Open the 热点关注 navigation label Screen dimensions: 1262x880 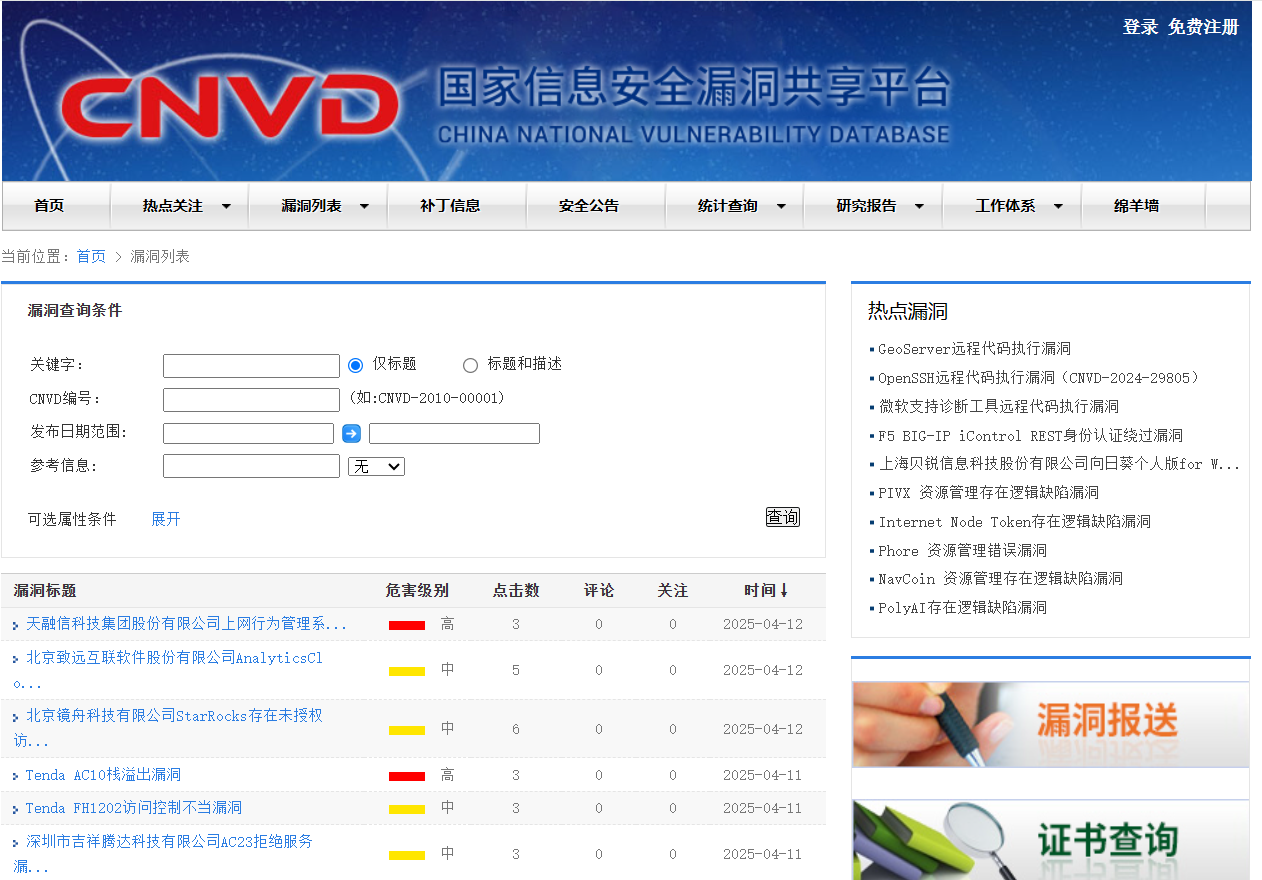[173, 206]
